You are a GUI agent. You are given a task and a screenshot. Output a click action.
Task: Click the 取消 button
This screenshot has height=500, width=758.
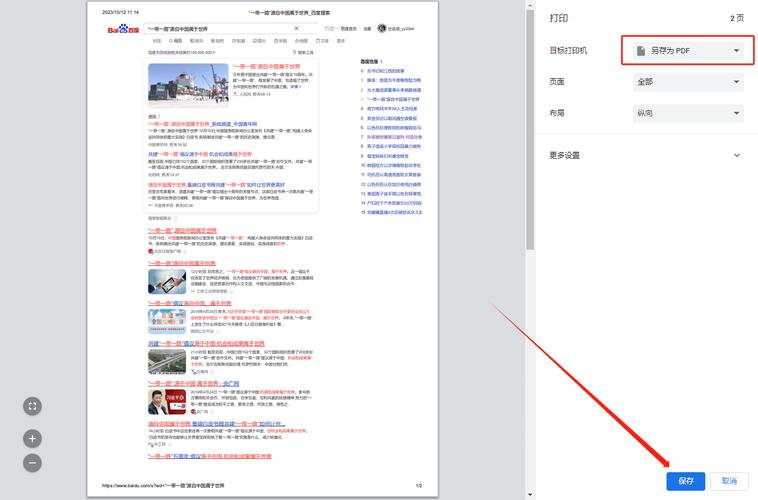(x=729, y=481)
